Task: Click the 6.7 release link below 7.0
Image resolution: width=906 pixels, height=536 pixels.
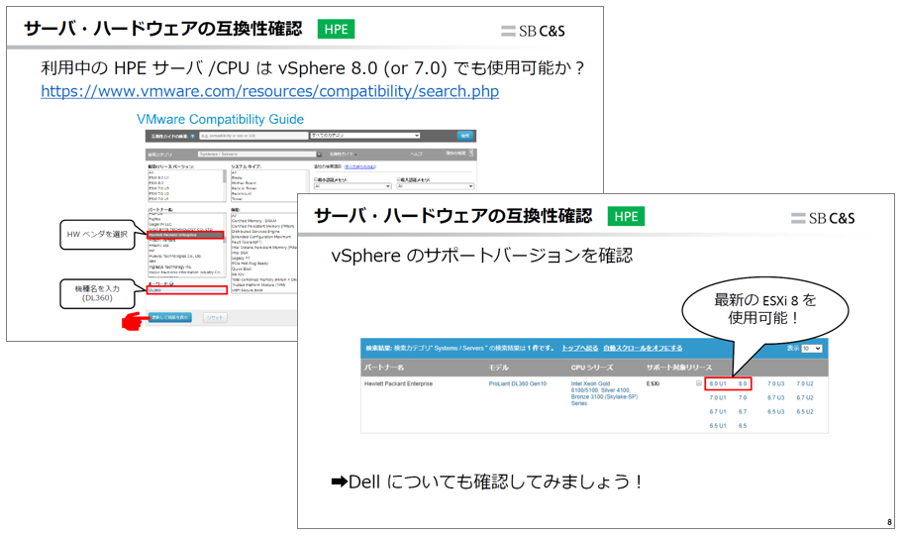Action: pos(742,412)
